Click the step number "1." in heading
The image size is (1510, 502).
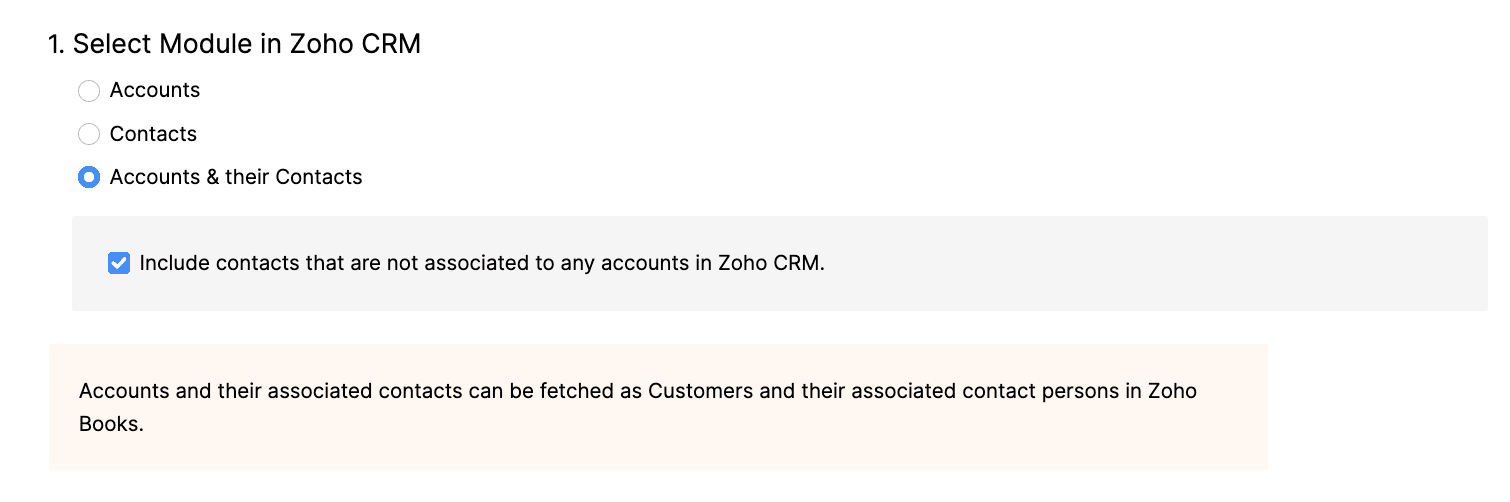[x=57, y=45]
